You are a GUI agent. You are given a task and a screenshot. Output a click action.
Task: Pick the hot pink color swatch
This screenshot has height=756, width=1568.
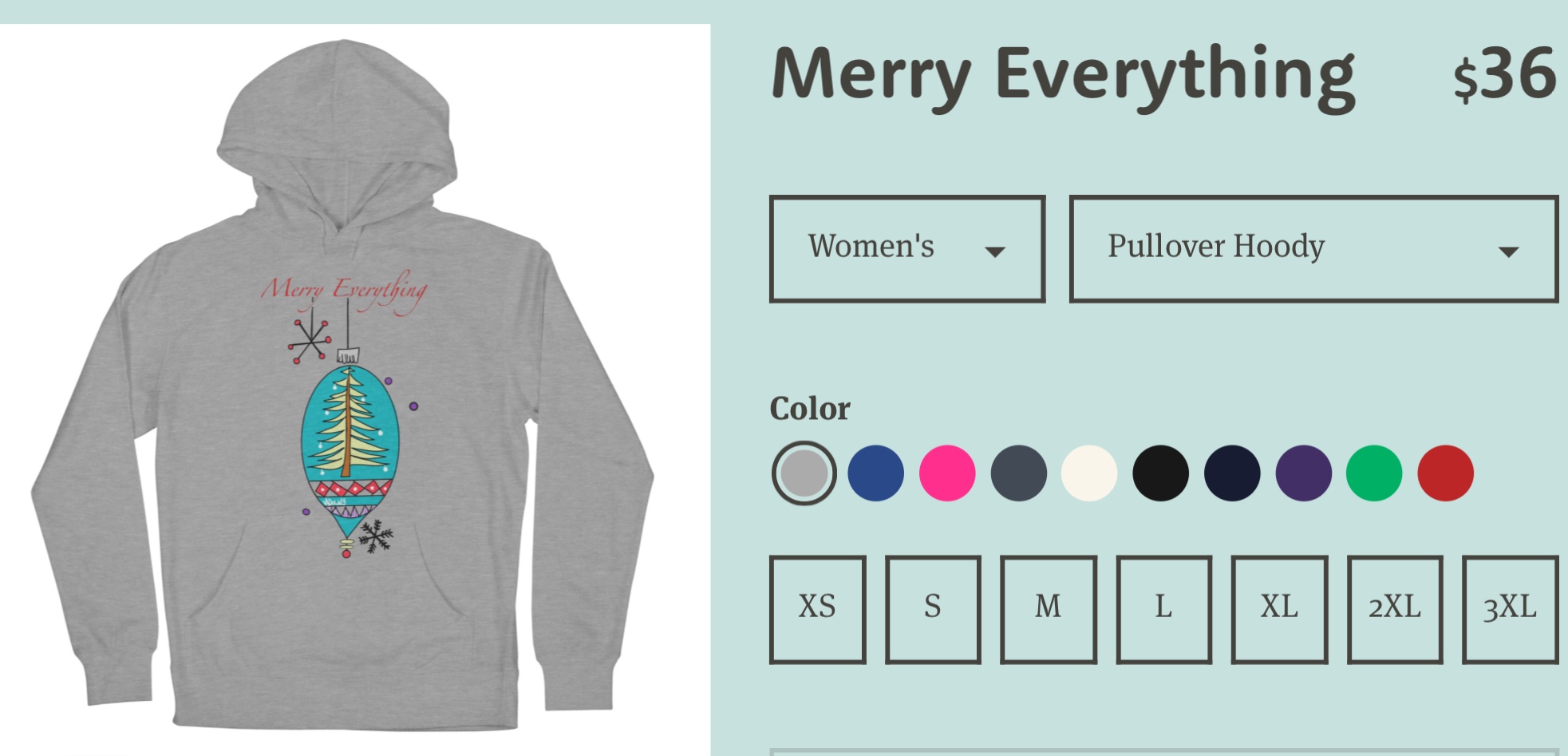pos(947,473)
